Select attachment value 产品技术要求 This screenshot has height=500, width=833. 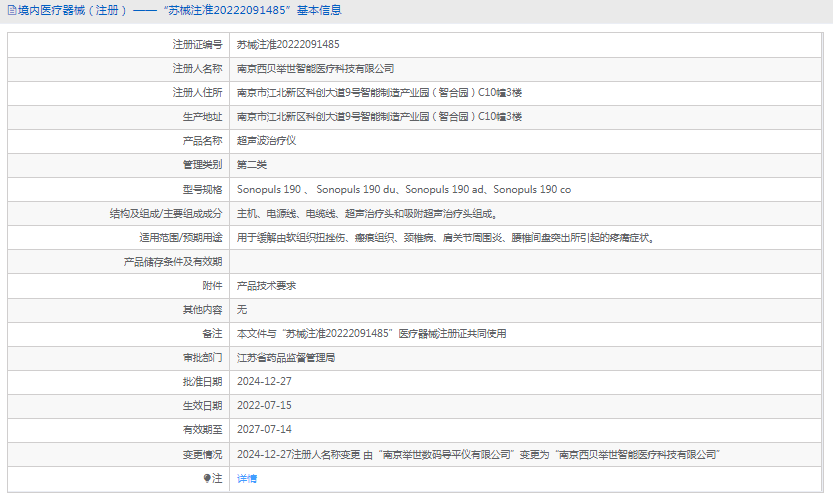click(x=266, y=285)
